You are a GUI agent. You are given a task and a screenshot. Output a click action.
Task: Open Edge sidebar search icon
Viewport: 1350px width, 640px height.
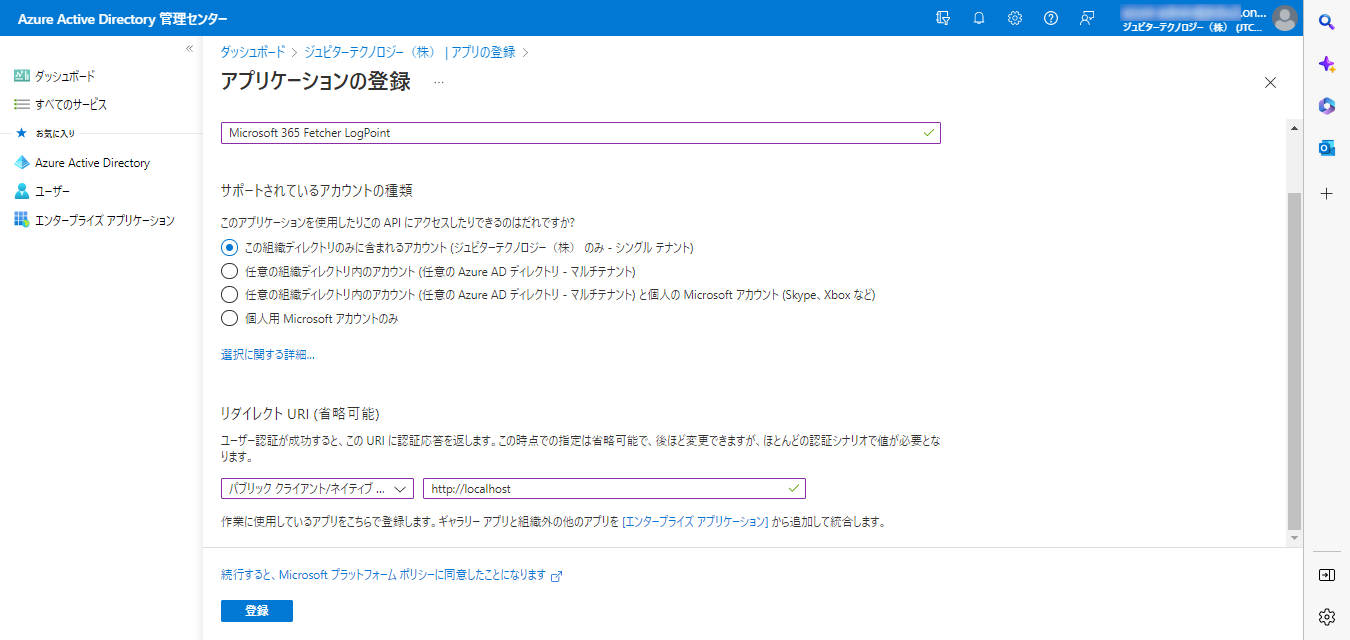tap(1327, 22)
